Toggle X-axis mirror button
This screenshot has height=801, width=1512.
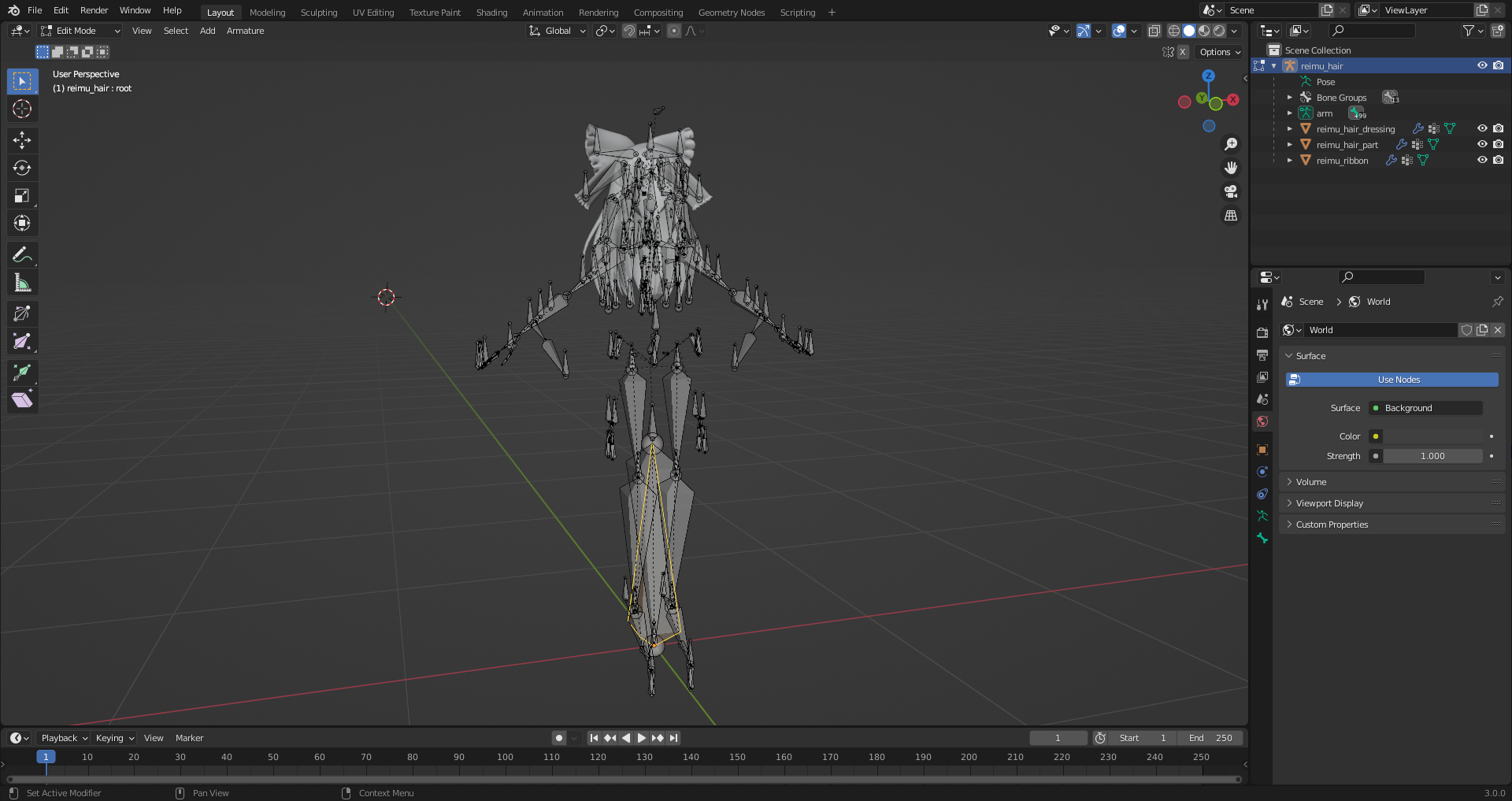pyautogui.click(x=1182, y=52)
